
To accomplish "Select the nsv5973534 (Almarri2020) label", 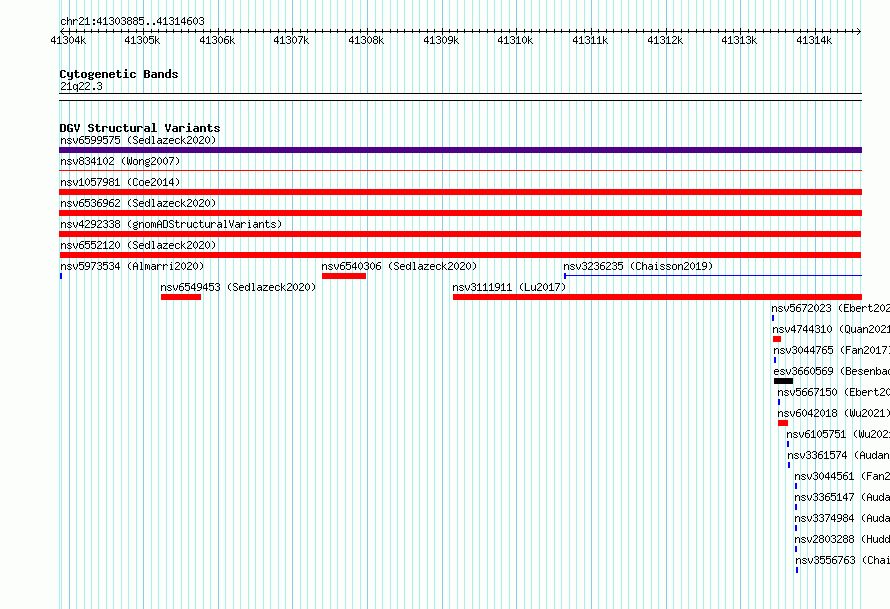I will 132,266.
